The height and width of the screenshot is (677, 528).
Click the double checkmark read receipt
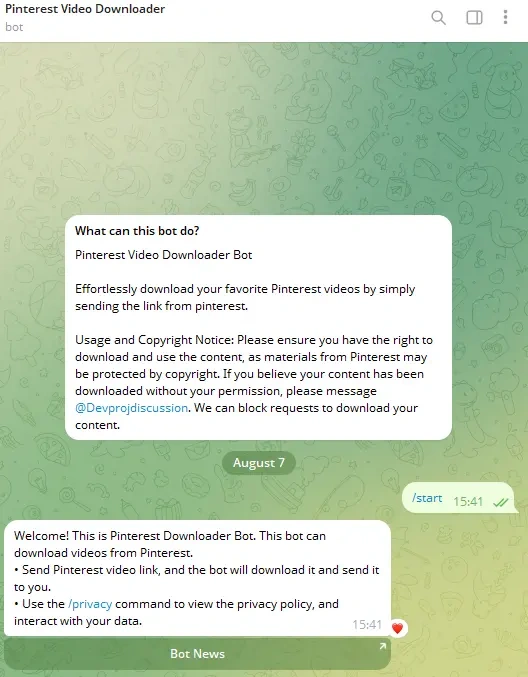coord(501,502)
